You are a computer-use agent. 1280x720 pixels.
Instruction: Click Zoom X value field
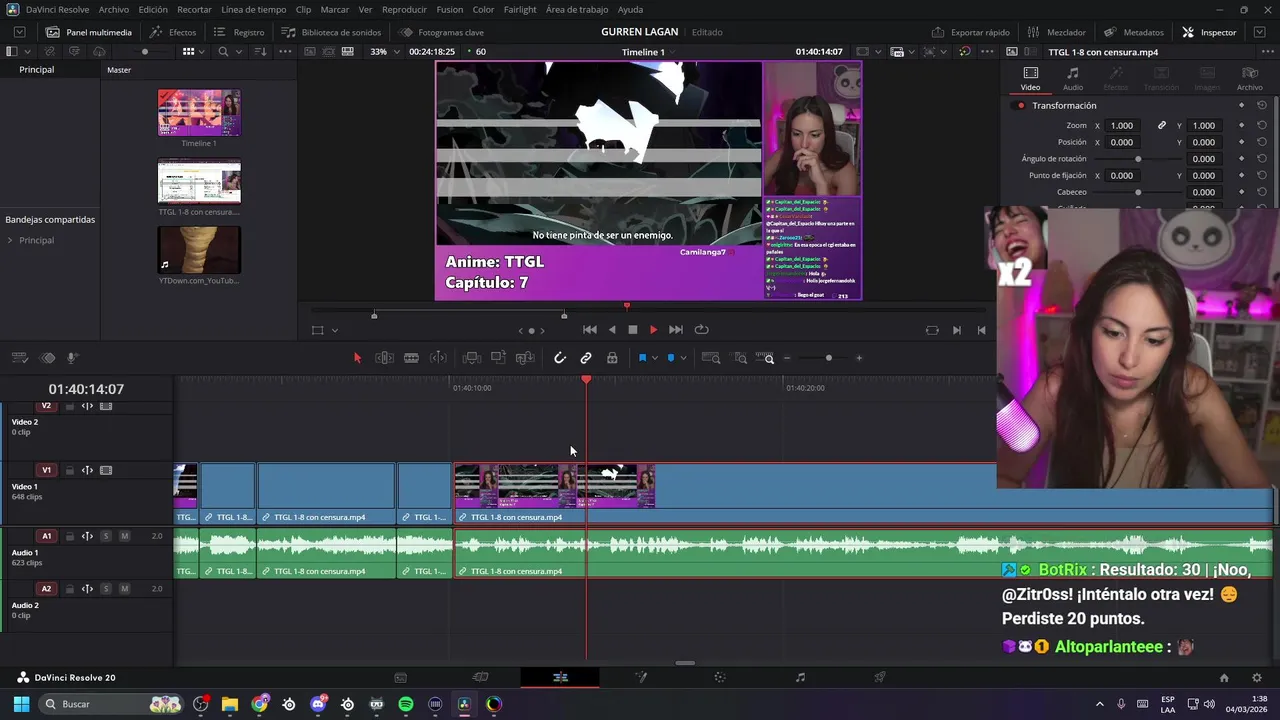[x=1122, y=126]
